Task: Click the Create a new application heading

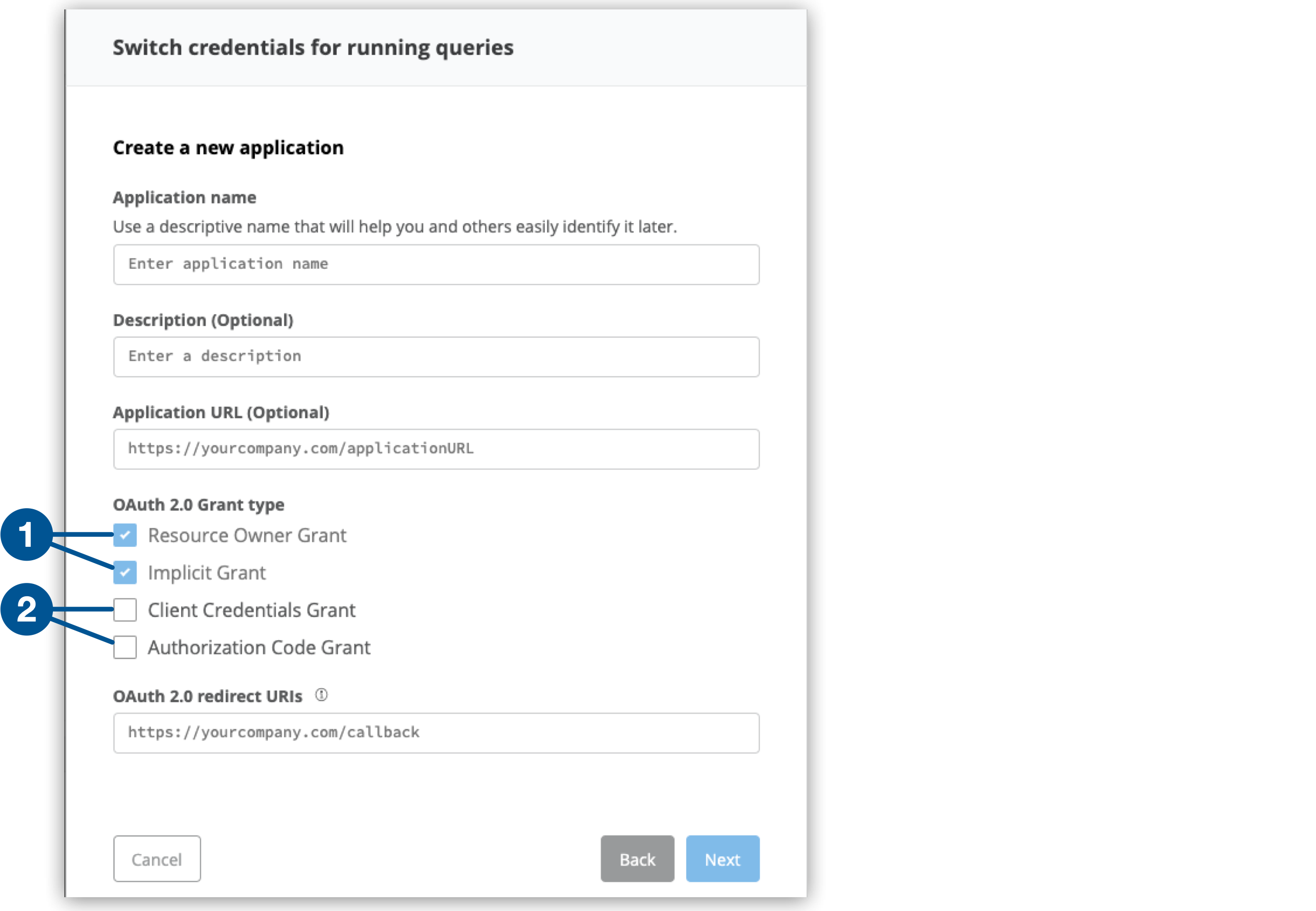Action: [228, 147]
